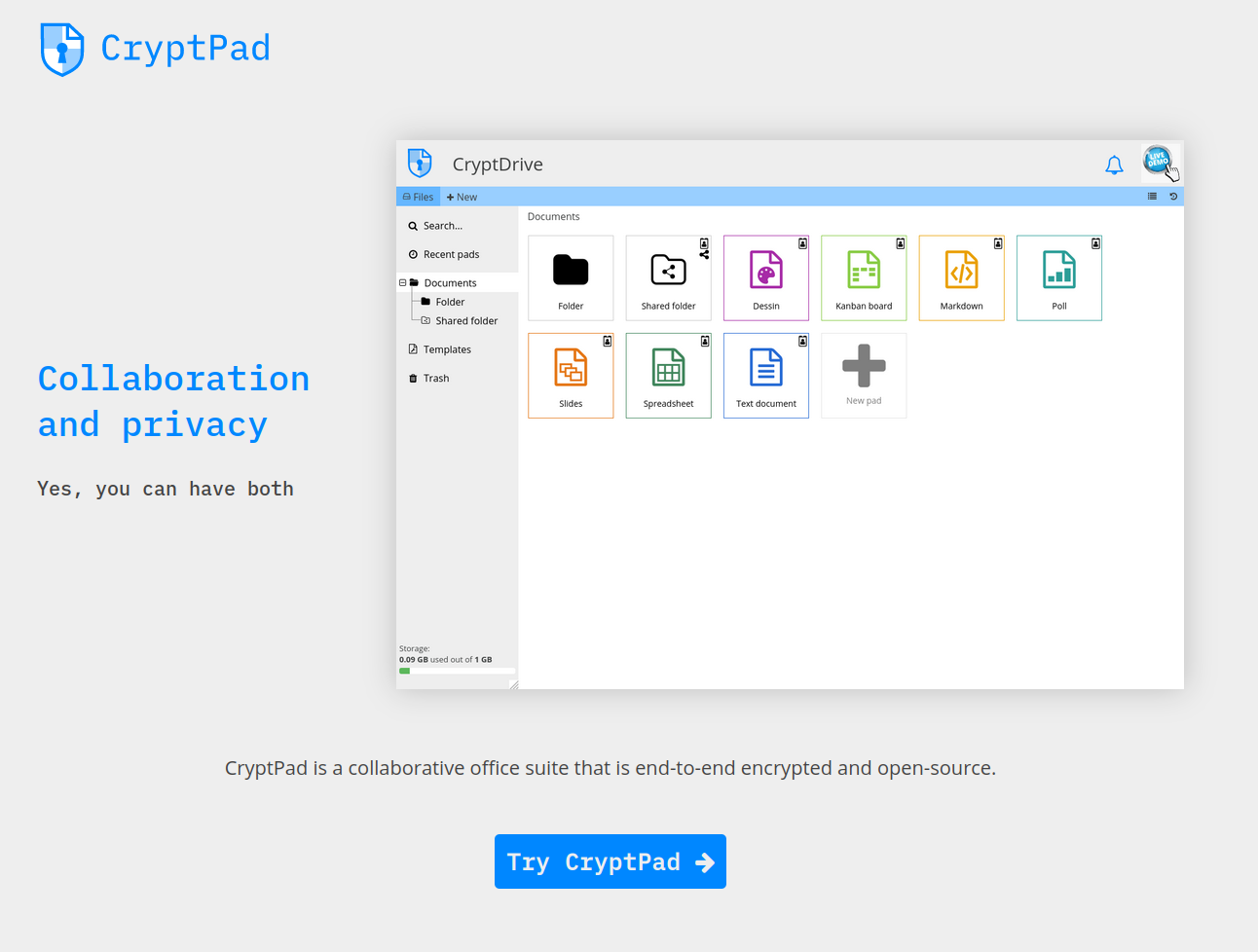Open the Spreadsheet tile
1258x952 pixels.
[669, 376]
